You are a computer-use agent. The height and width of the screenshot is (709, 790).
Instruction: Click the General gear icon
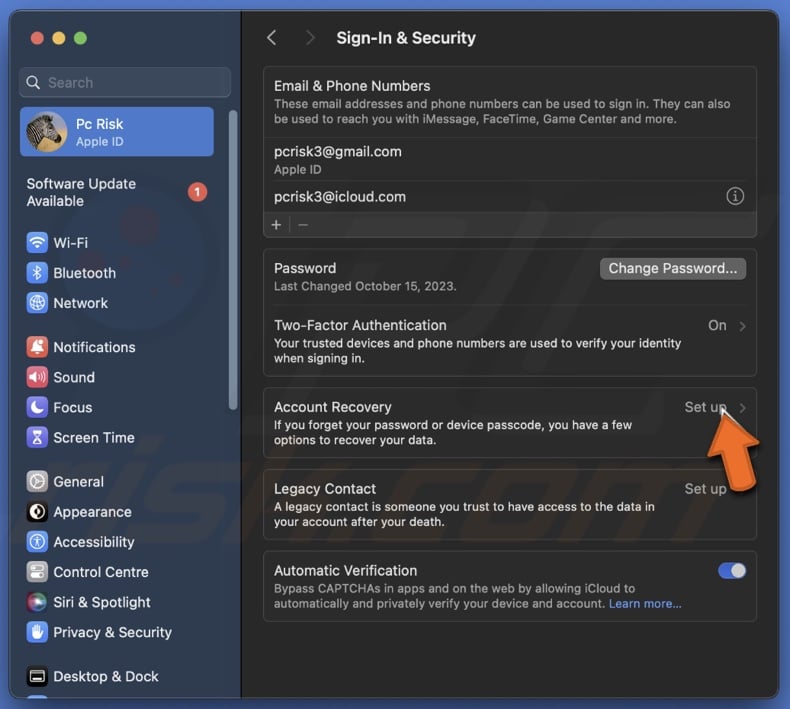(37, 481)
